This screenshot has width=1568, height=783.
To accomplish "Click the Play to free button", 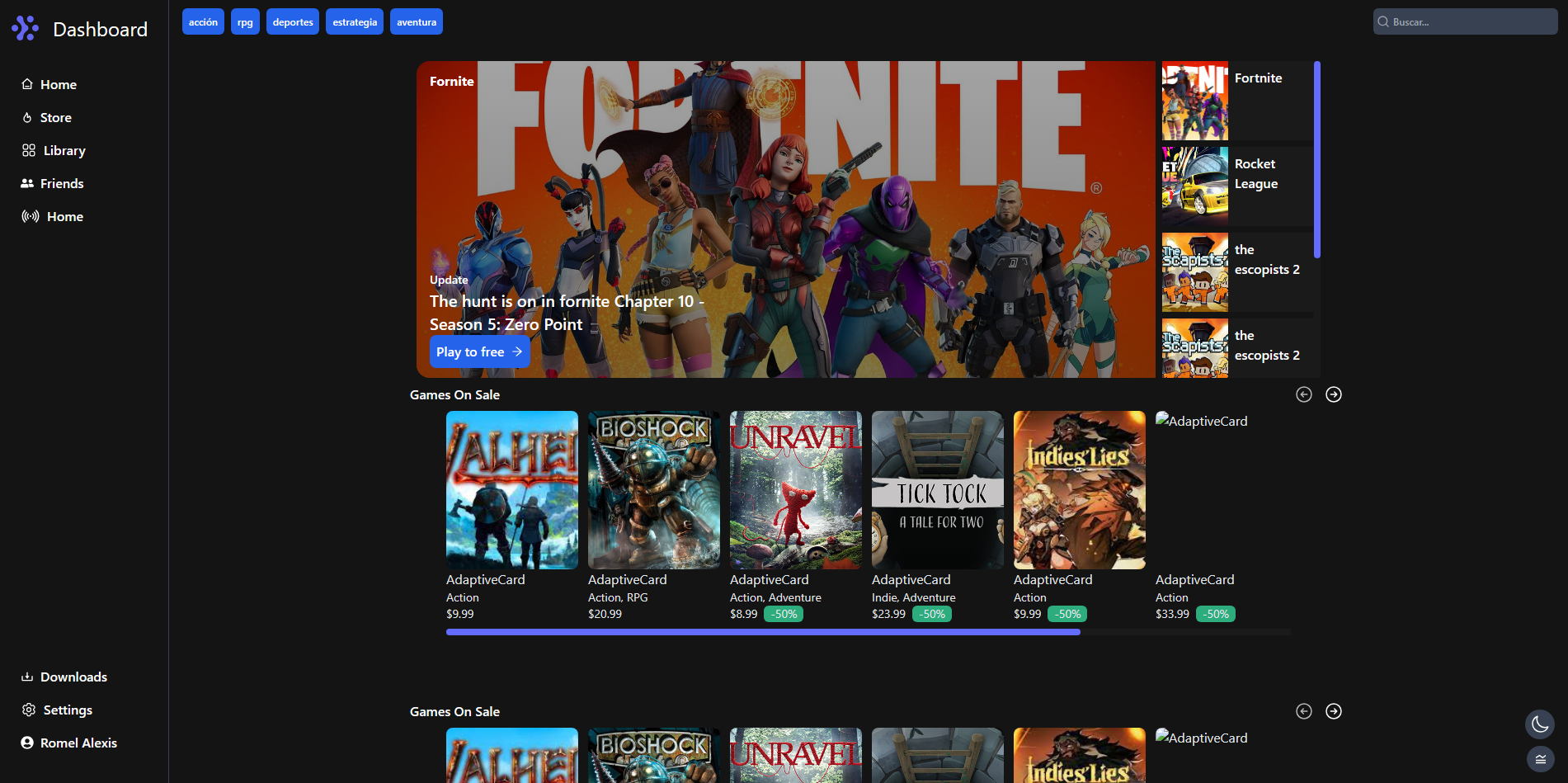I will [x=479, y=351].
